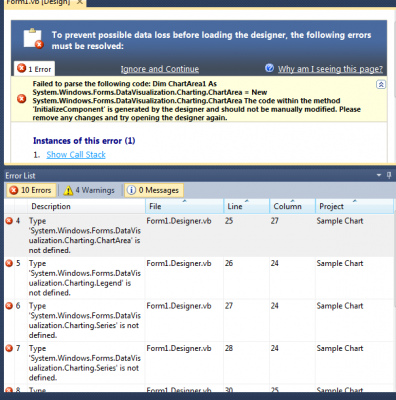Click column value 27 in error 4 row
This screenshot has height=400, width=396.
tap(275, 221)
